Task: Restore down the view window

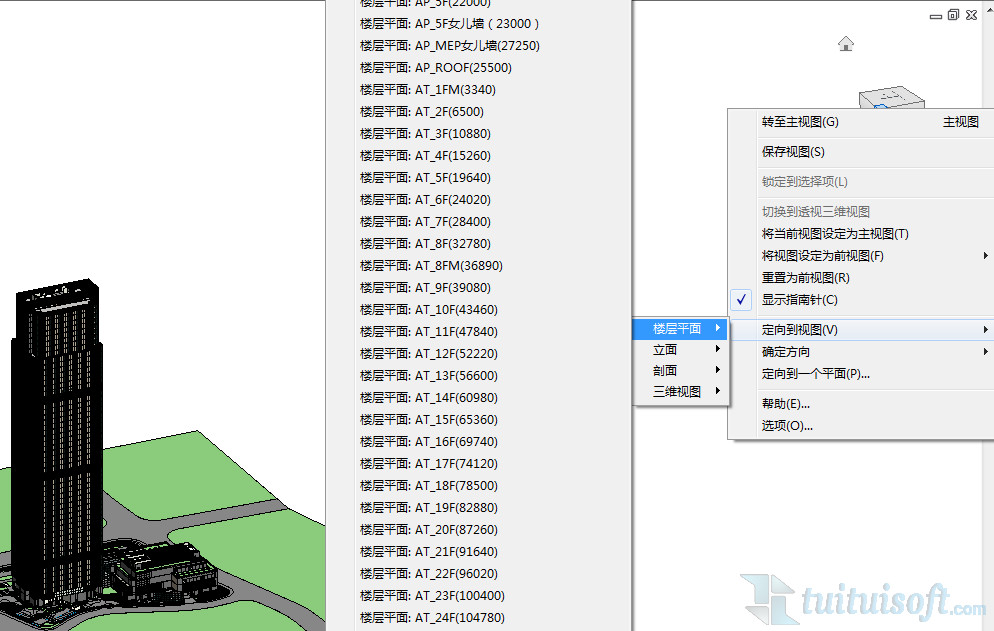Action: [952, 15]
